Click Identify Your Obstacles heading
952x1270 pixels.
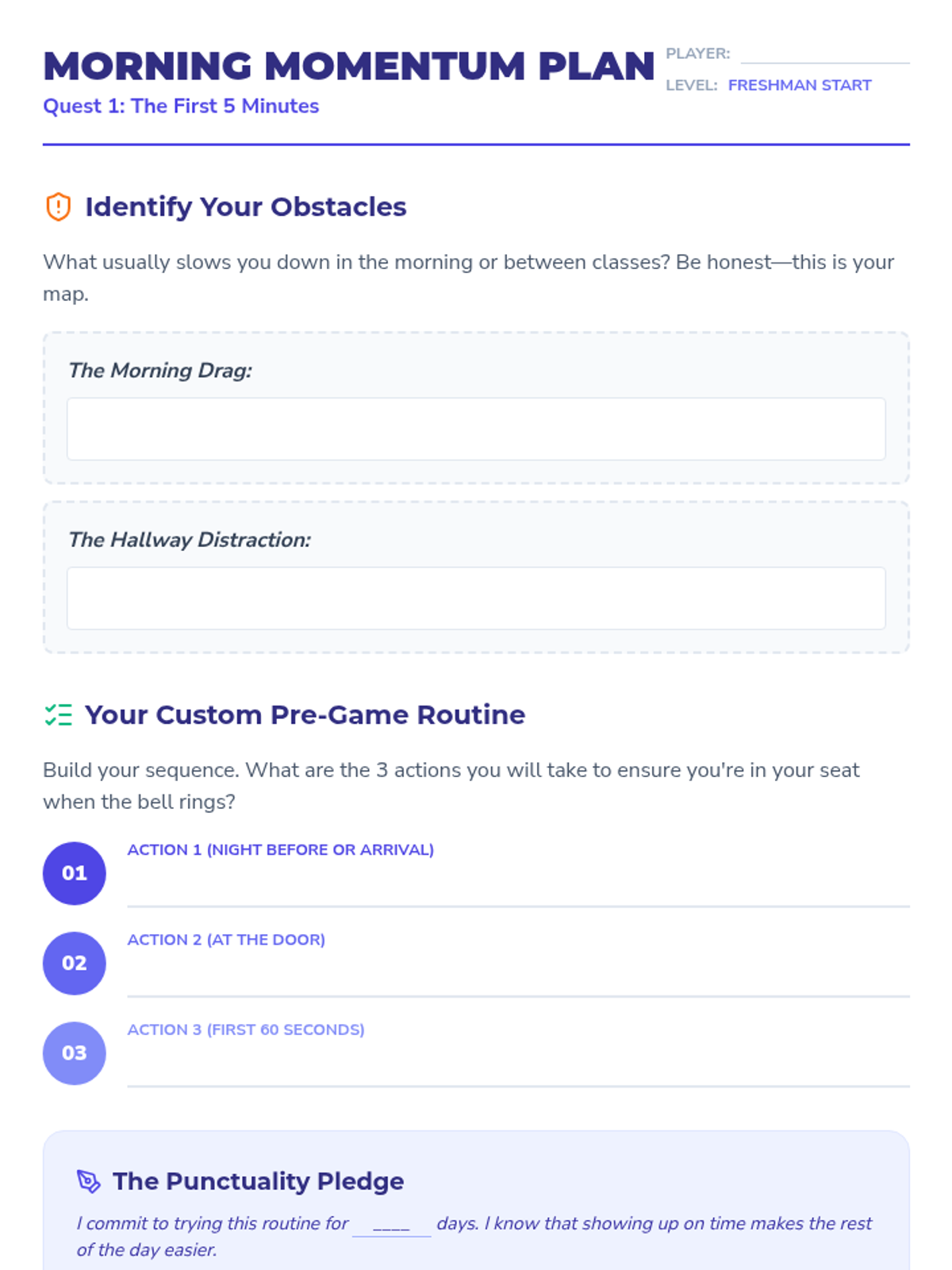(245, 207)
